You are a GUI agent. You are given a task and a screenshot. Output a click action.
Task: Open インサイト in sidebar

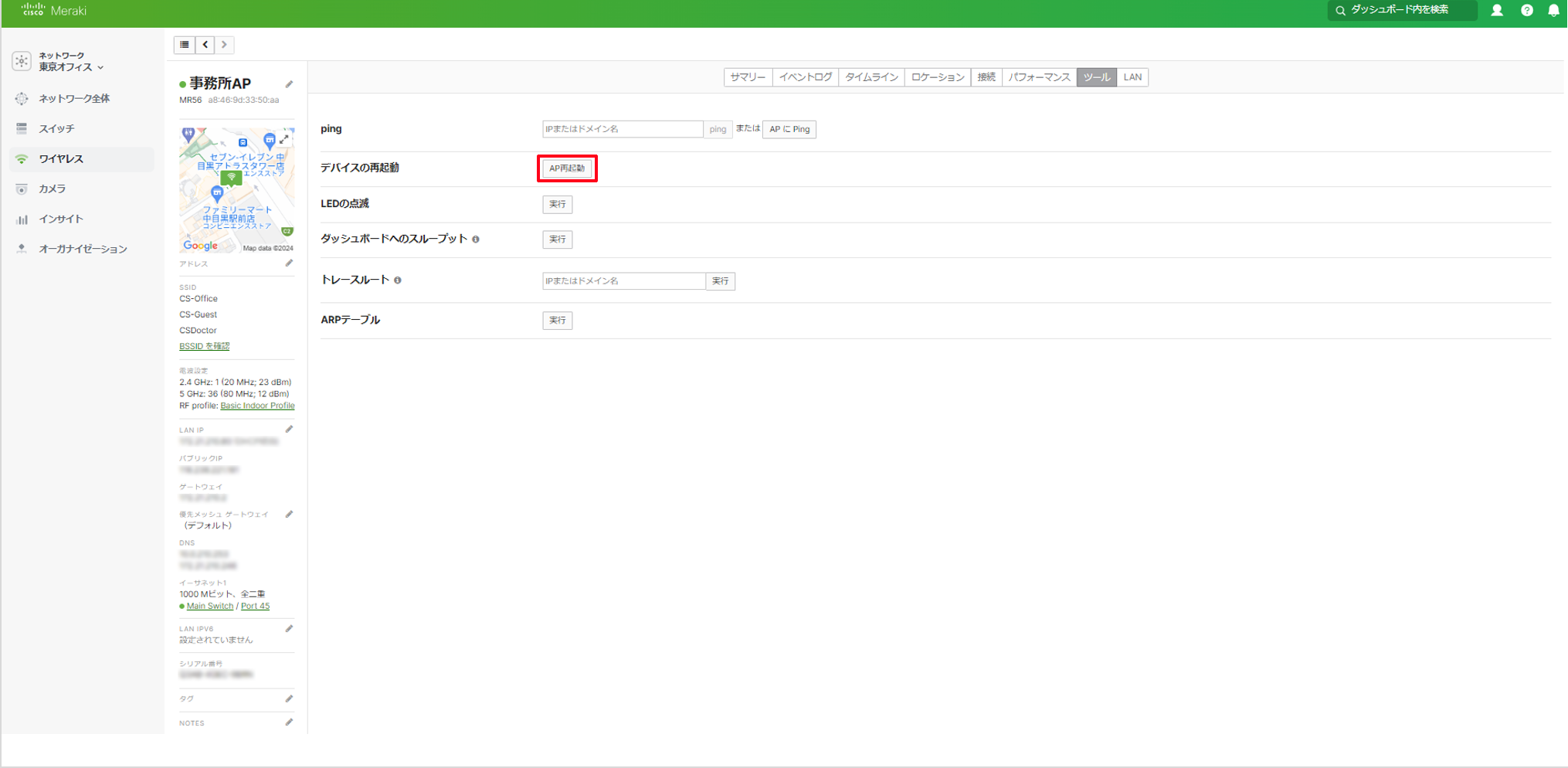[61, 219]
